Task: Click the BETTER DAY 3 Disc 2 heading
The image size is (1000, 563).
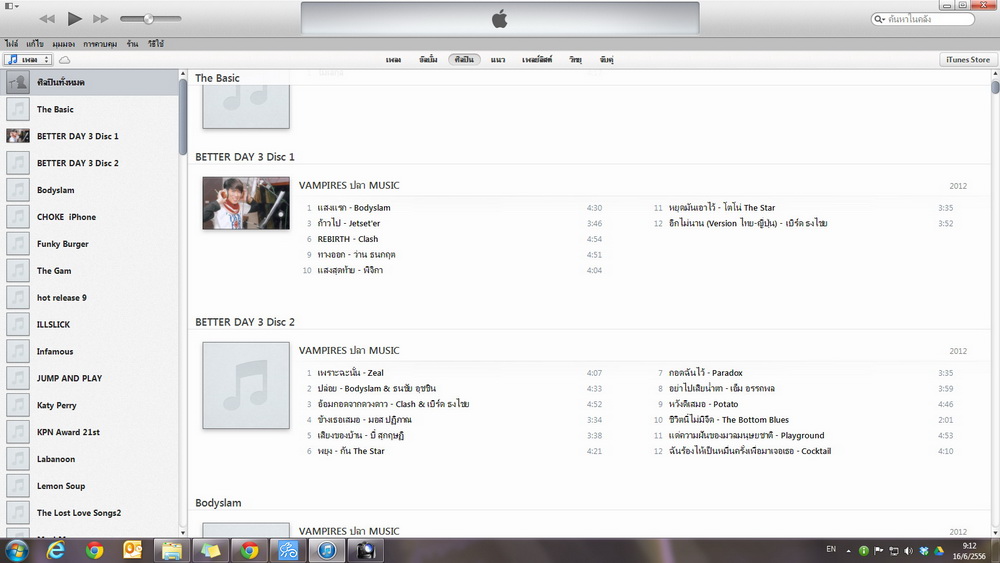Action: click(245, 322)
